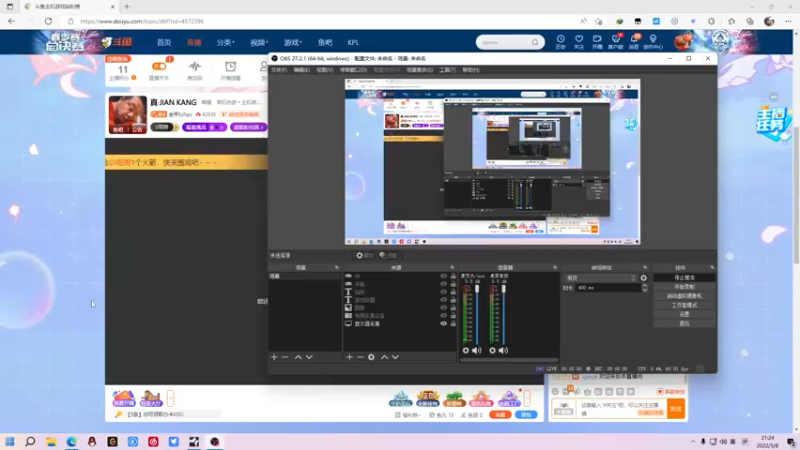Adjust the transition duration stepper arrows
Screen dimensions: 800x450
pos(644,288)
